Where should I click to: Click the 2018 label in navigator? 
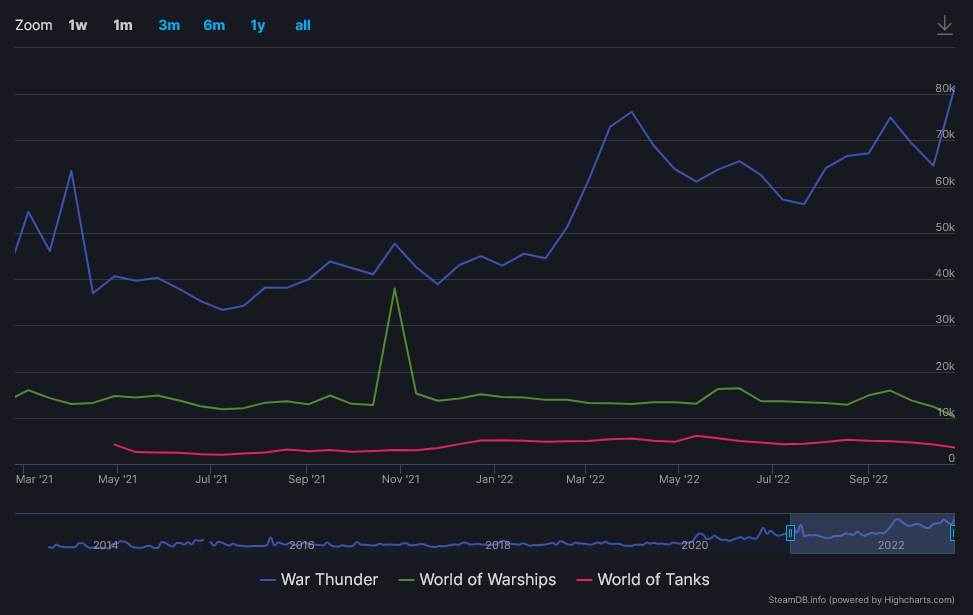498,545
